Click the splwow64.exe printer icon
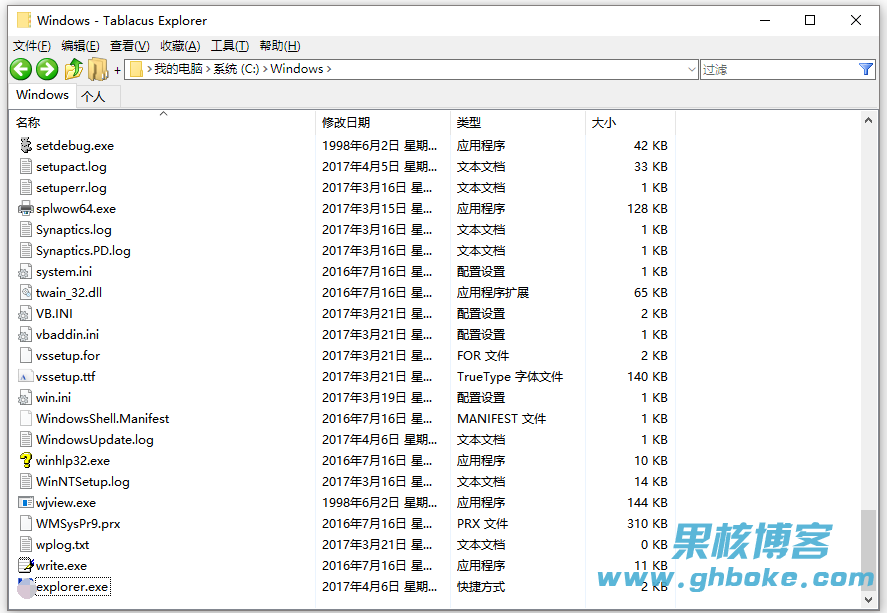This screenshot has height=613, width=887. tap(25, 209)
